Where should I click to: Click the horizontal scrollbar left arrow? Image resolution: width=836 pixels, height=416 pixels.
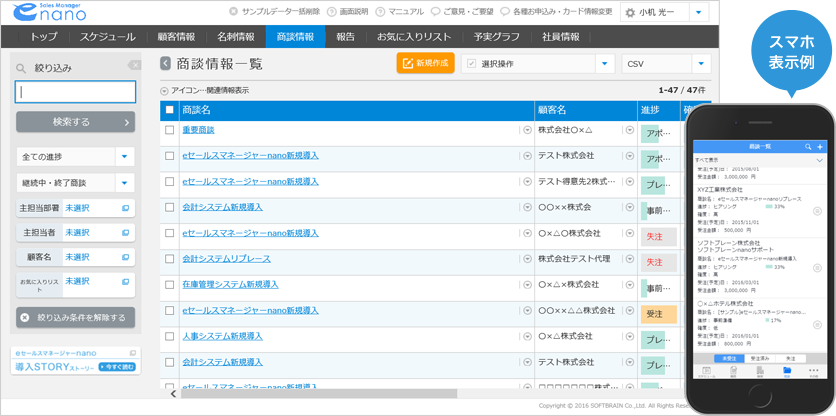tap(173, 394)
